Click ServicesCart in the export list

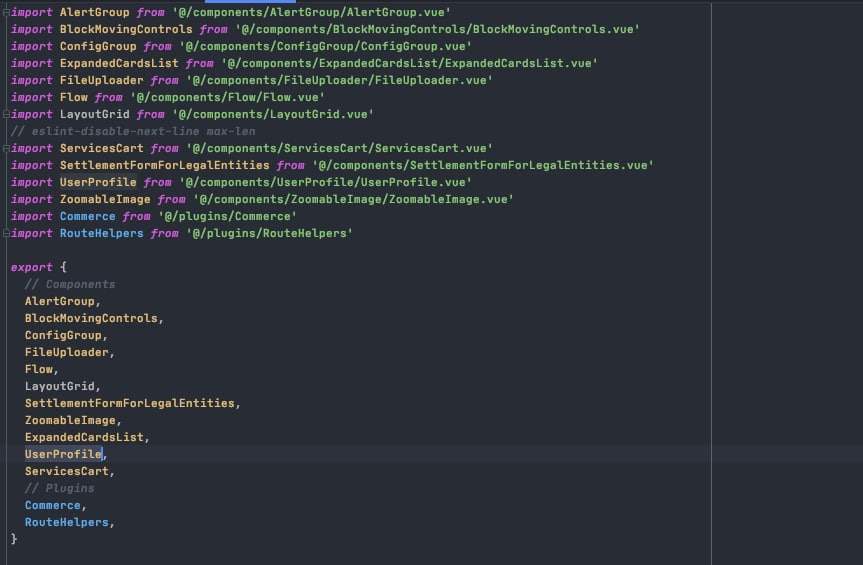pyautogui.click(x=67, y=471)
